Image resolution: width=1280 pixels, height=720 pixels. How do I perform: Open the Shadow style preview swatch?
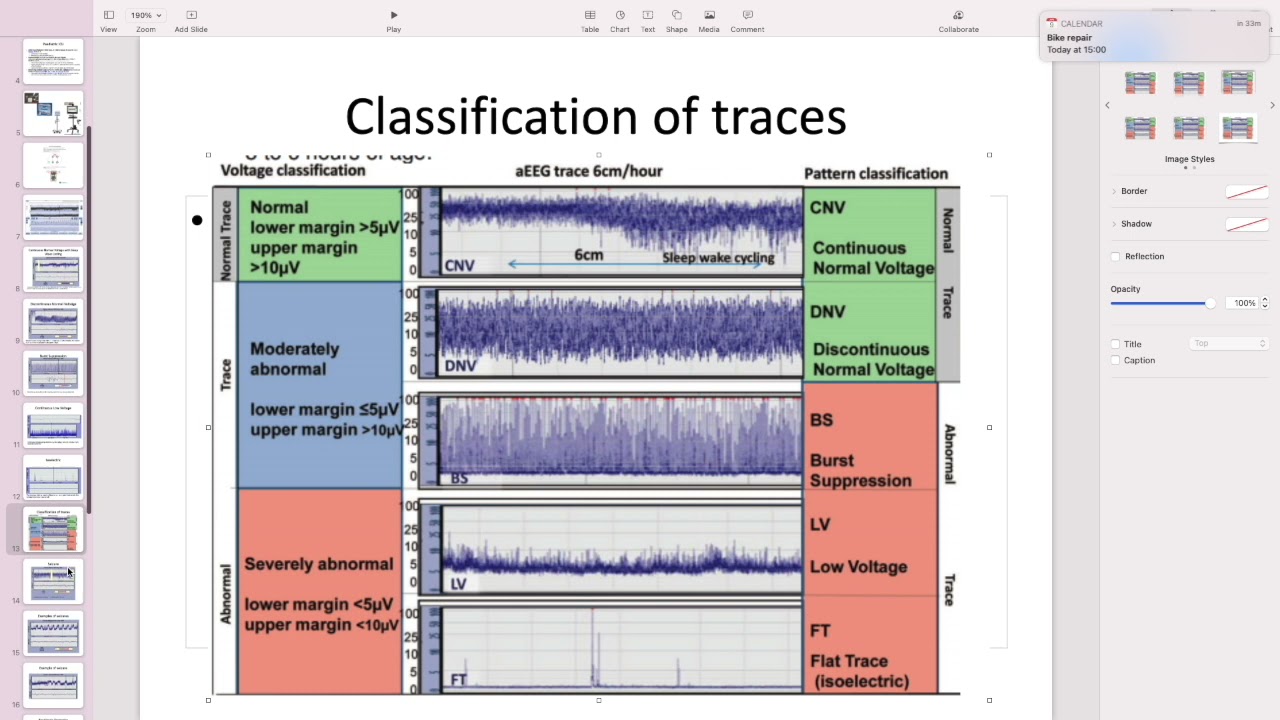1247,225
